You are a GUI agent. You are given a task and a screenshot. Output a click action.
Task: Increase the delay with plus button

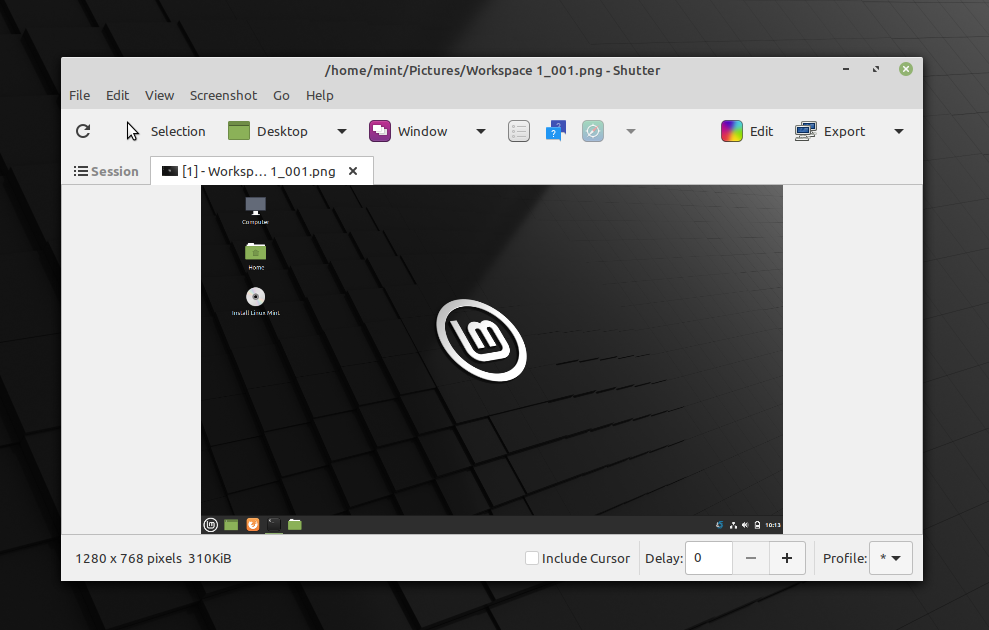pyautogui.click(x=787, y=558)
